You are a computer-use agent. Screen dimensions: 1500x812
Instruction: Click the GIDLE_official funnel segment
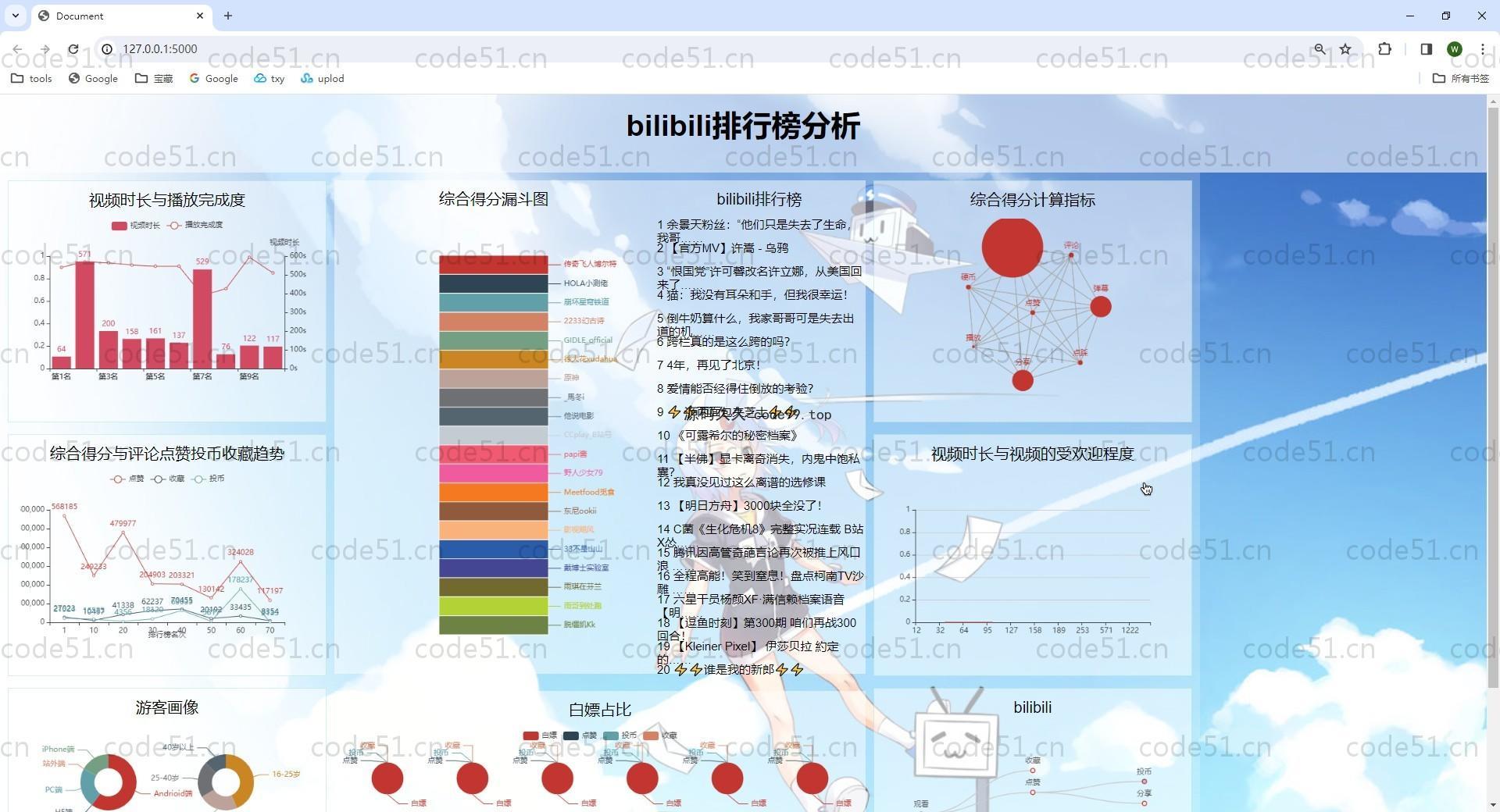coord(493,340)
